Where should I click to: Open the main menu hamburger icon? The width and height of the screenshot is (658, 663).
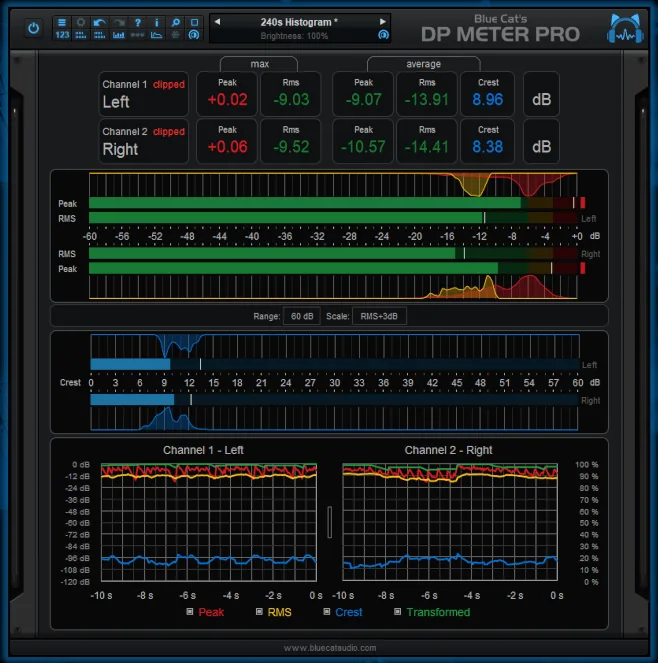pyautogui.click(x=62, y=22)
